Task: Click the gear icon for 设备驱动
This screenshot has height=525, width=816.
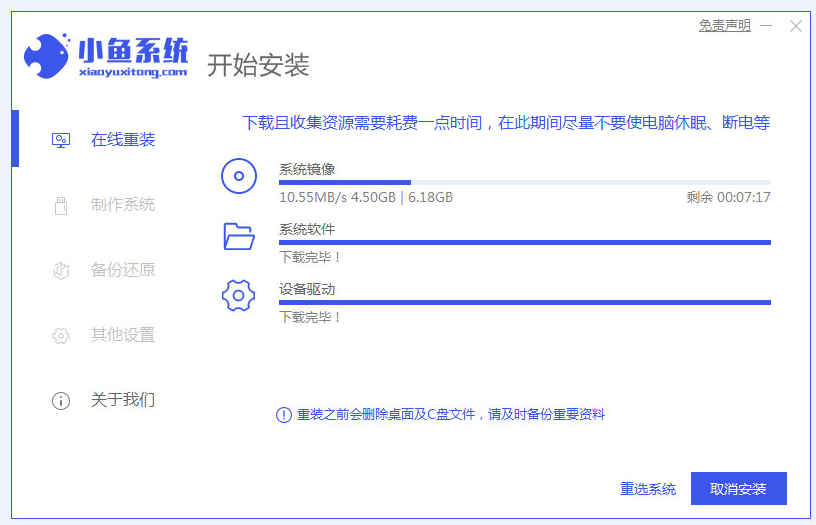Action: (x=238, y=296)
